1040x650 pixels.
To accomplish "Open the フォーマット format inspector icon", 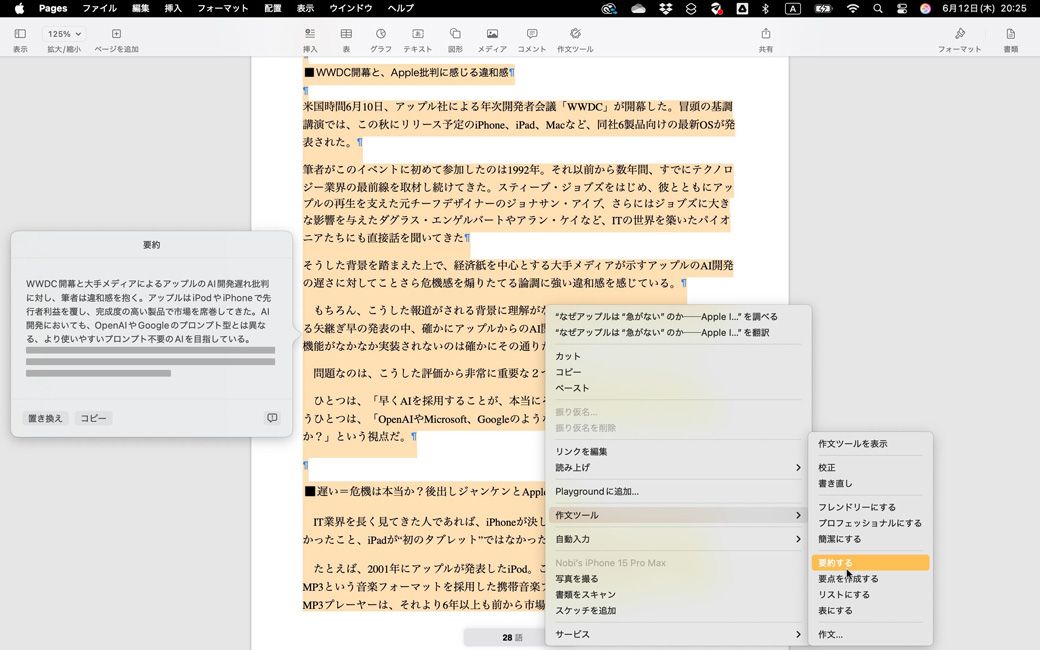I will point(959,34).
